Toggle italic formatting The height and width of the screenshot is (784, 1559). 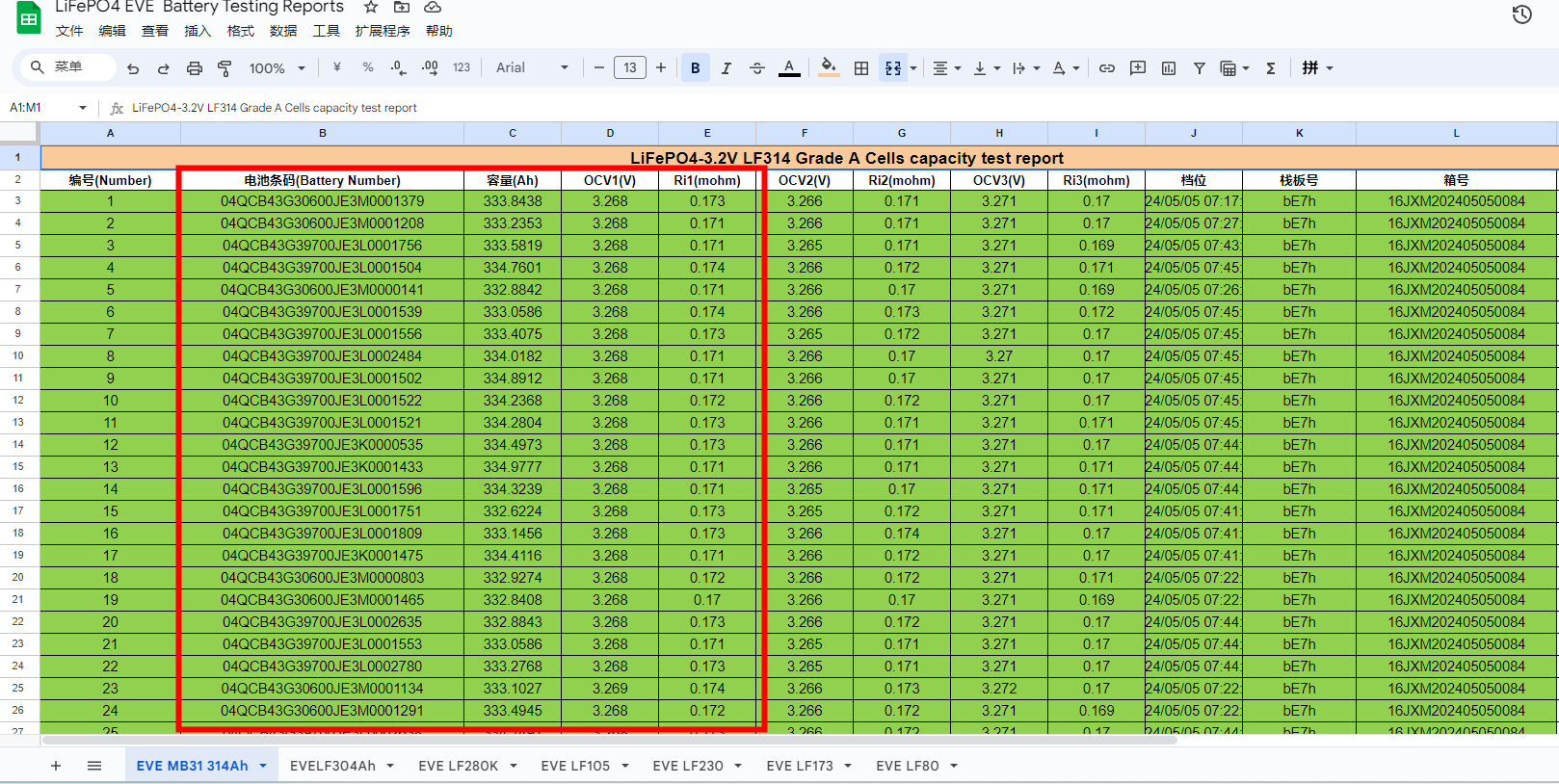pos(726,68)
